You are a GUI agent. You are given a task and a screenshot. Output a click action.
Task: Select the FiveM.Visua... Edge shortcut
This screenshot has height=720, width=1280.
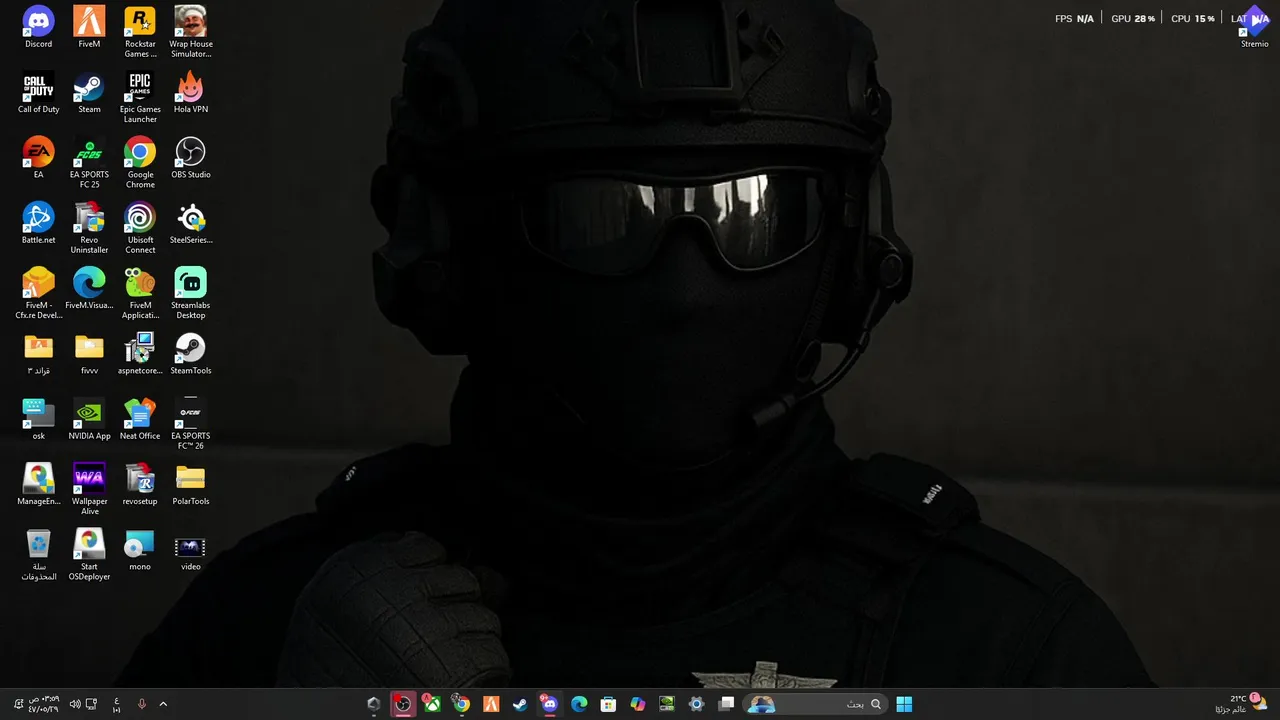pos(89,289)
